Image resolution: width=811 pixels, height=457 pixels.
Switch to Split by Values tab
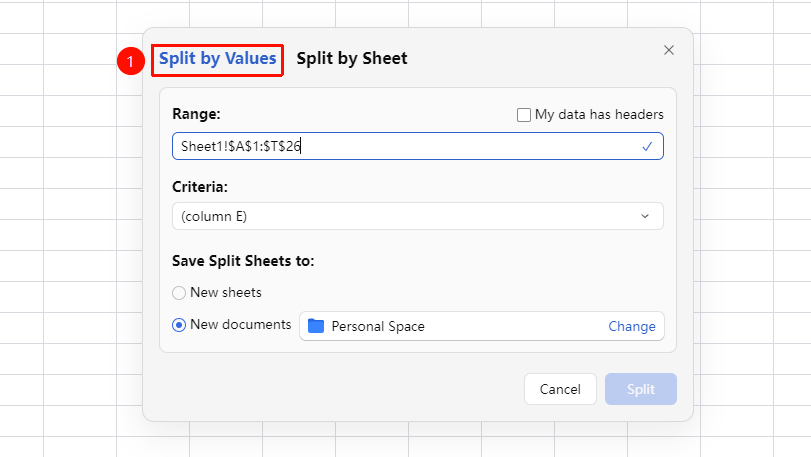point(217,58)
